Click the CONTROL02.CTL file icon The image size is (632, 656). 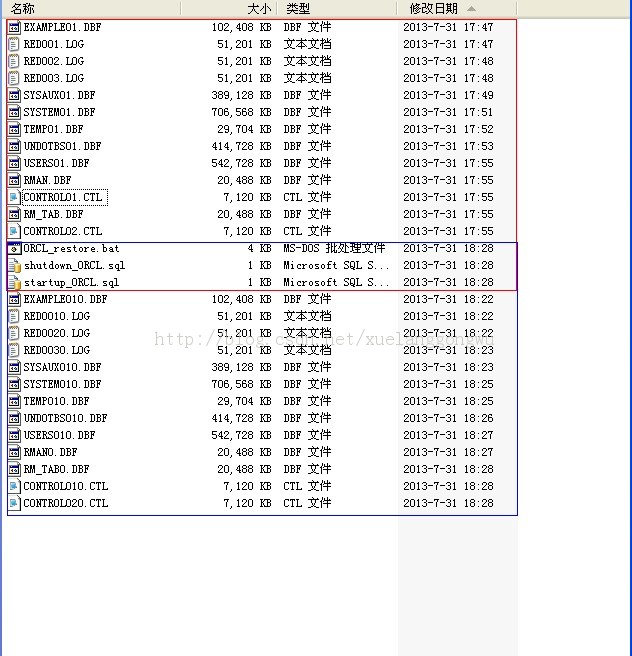tap(14, 231)
